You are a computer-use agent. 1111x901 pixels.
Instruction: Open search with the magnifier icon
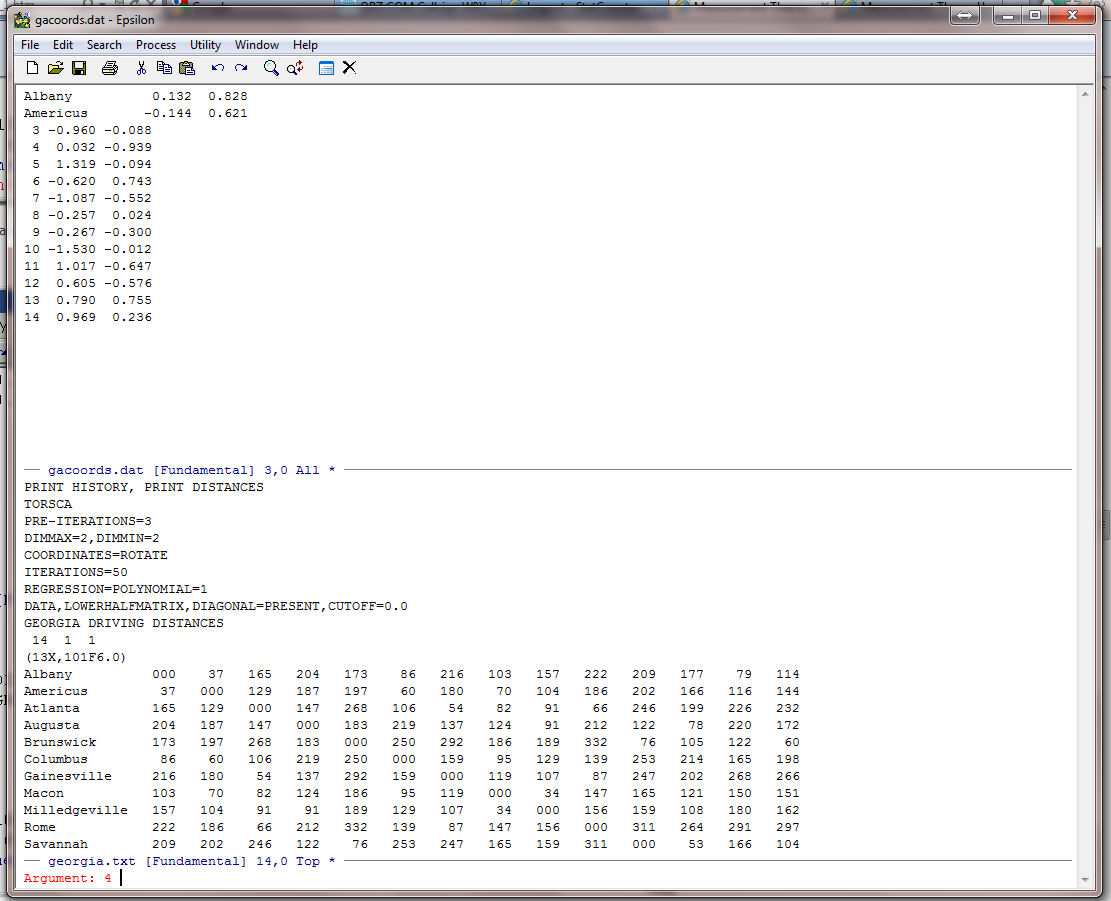pos(271,68)
